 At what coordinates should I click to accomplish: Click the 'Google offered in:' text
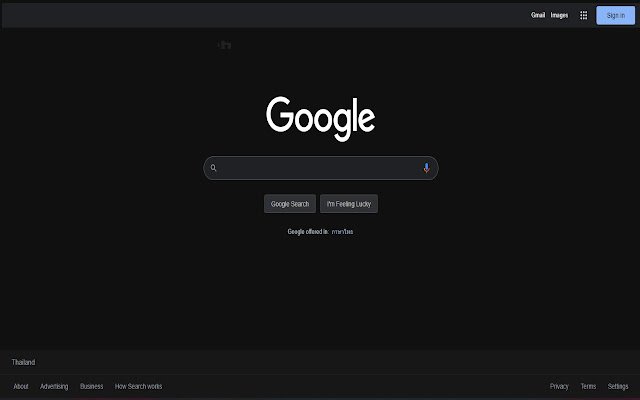tap(308, 231)
